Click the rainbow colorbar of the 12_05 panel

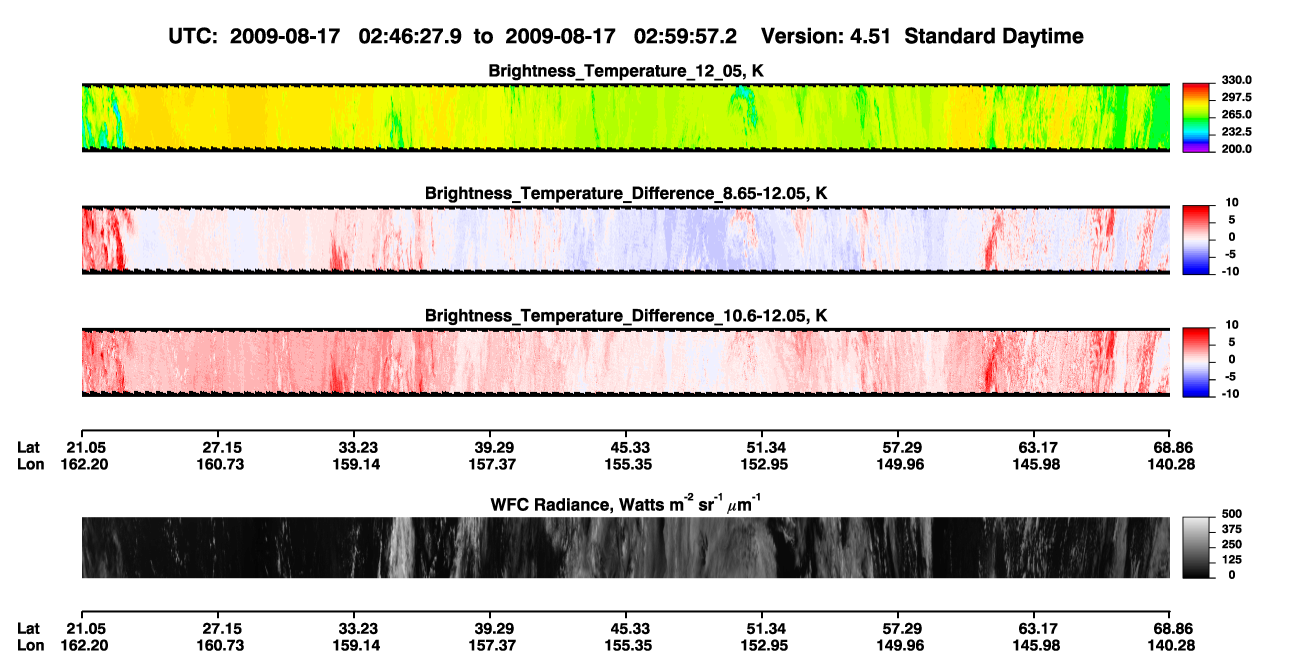coord(1196,117)
